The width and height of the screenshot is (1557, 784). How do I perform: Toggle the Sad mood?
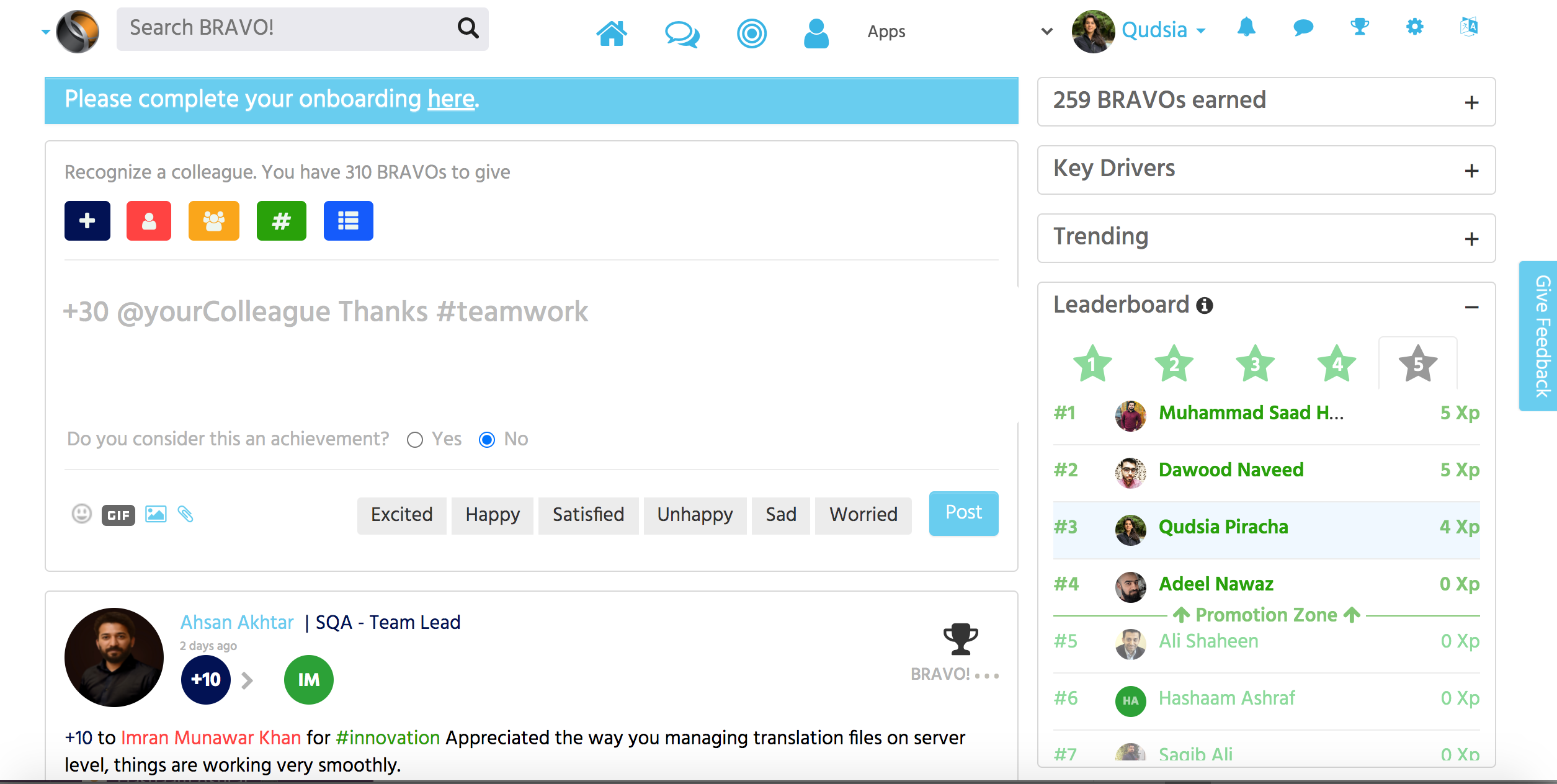(781, 515)
